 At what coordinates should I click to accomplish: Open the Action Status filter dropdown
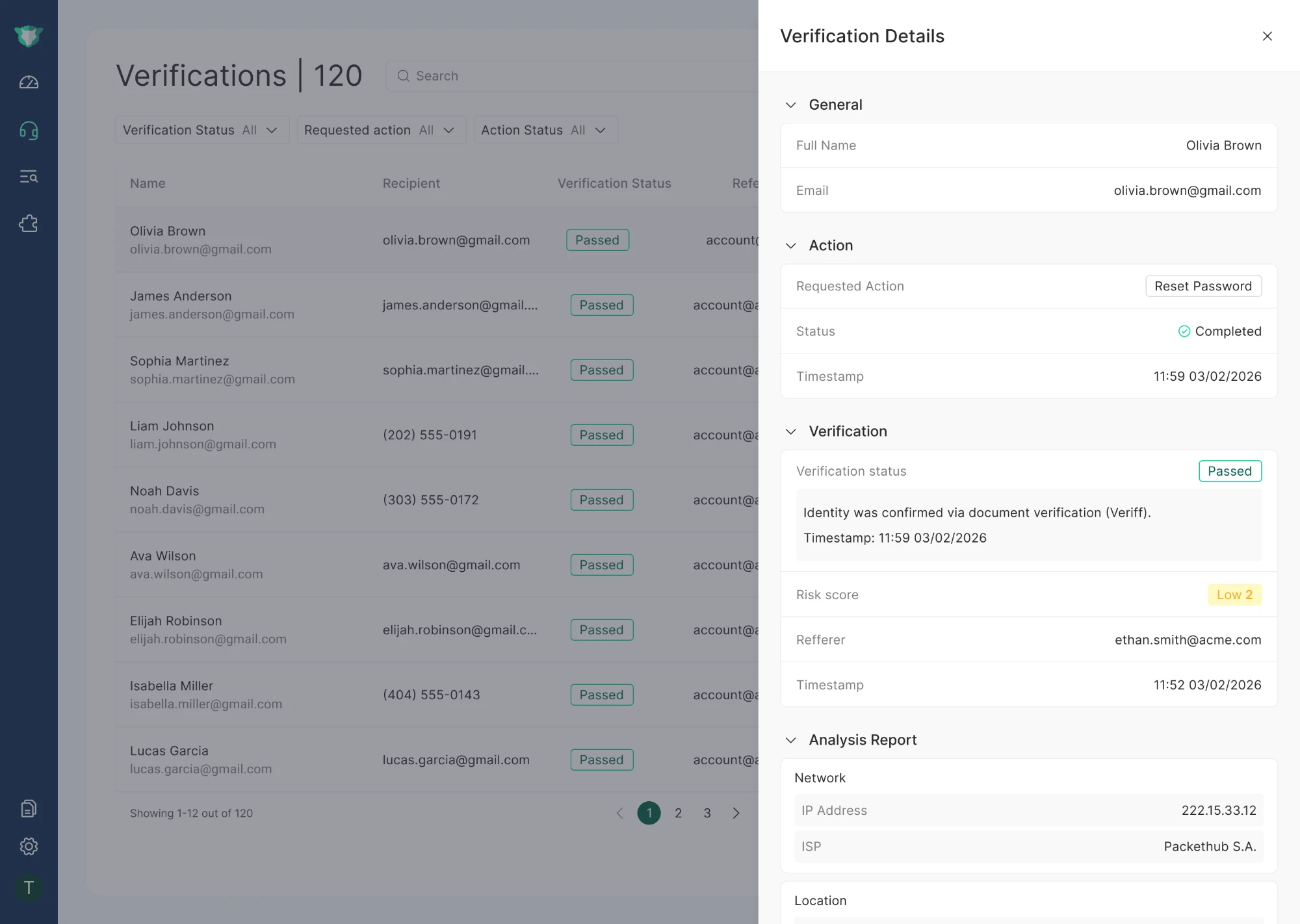545,130
